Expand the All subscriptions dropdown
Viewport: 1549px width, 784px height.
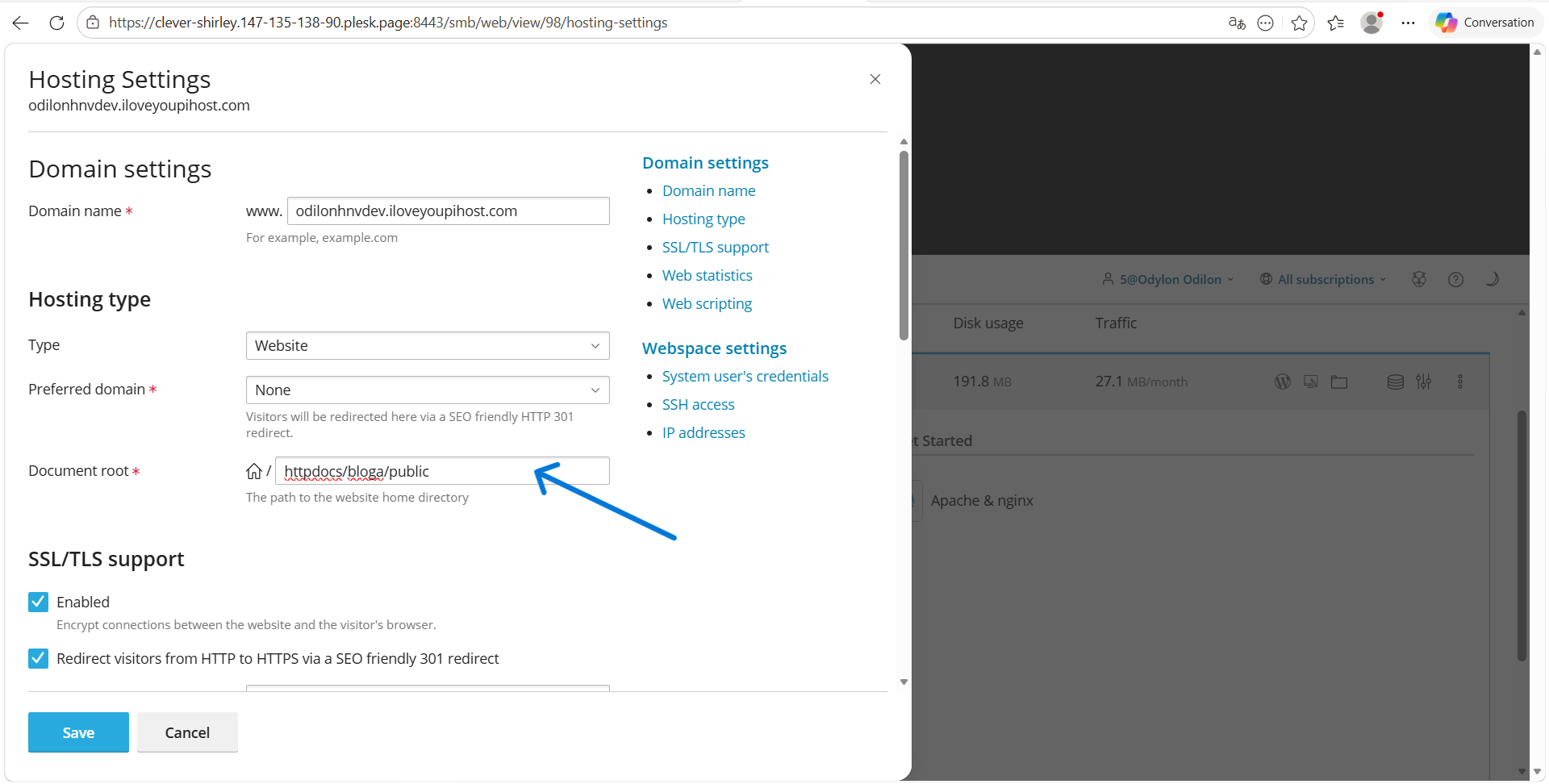click(x=1324, y=279)
